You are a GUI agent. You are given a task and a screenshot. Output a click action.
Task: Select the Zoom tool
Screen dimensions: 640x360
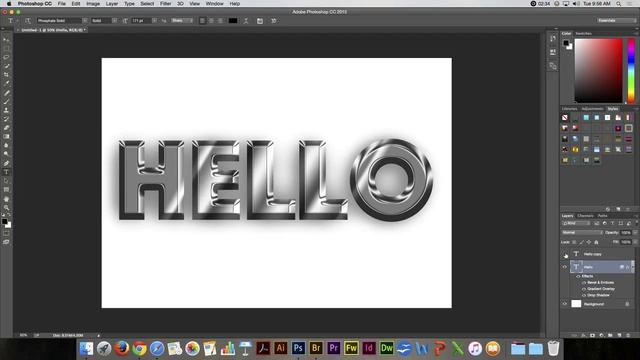pyautogui.click(x=6, y=208)
